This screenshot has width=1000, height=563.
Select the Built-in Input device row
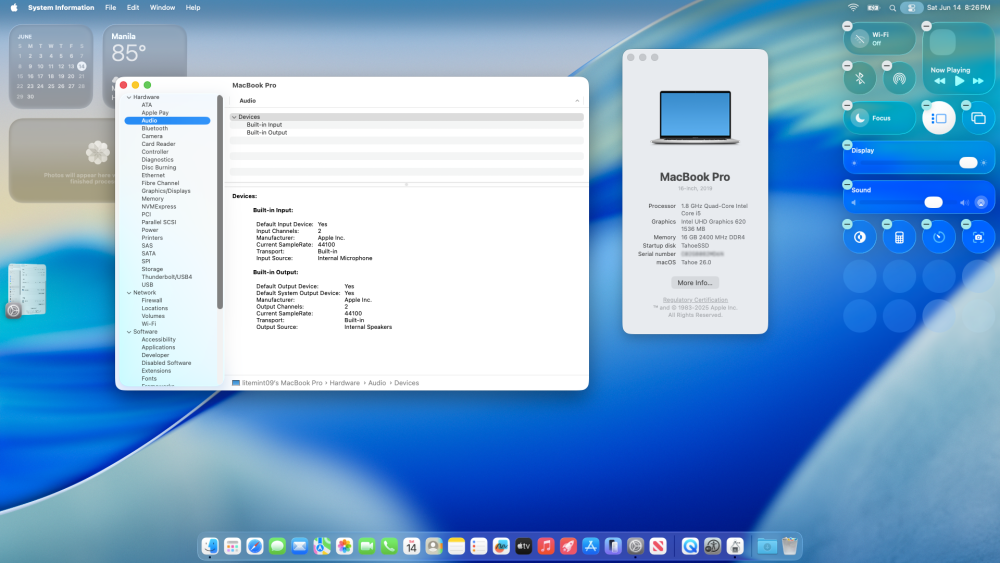click(406, 125)
